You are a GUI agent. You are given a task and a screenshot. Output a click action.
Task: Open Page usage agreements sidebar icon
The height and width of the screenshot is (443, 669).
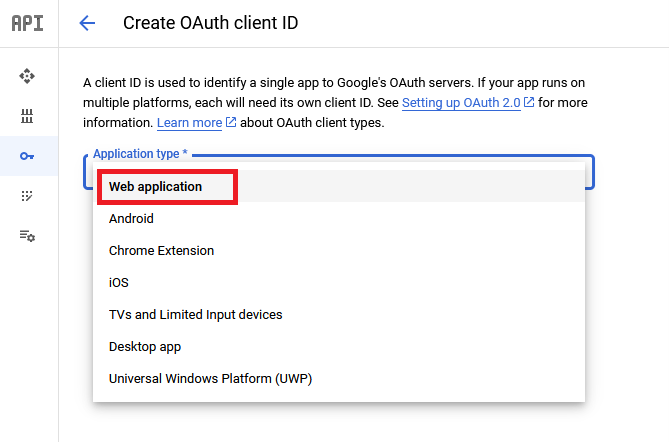coord(27,236)
